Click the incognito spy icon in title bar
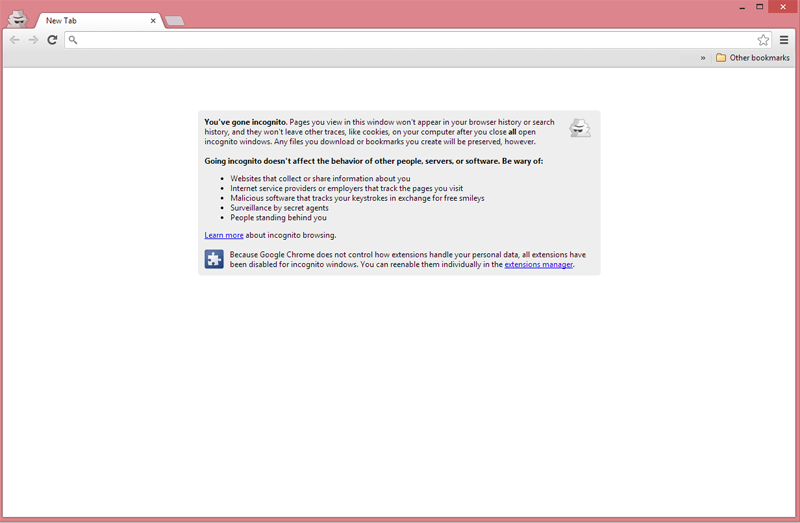The height and width of the screenshot is (523, 800). 18,19
